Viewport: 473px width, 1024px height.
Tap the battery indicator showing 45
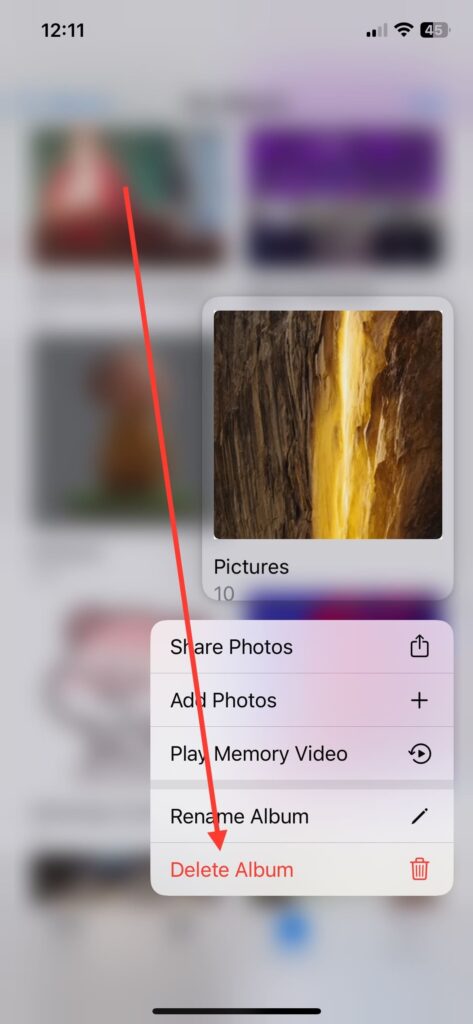tap(434, 30)
